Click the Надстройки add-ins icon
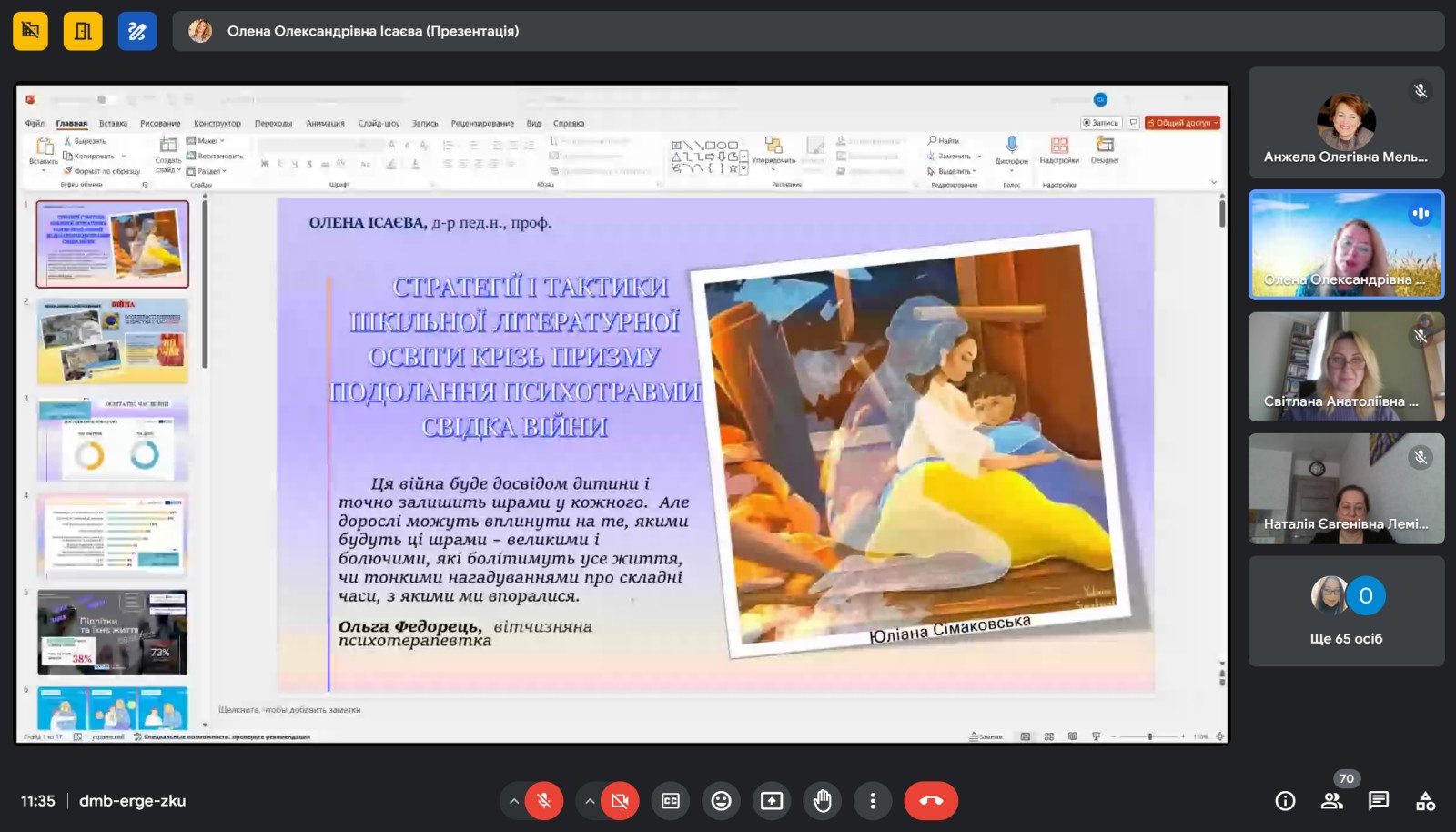 click(1059, 146)
